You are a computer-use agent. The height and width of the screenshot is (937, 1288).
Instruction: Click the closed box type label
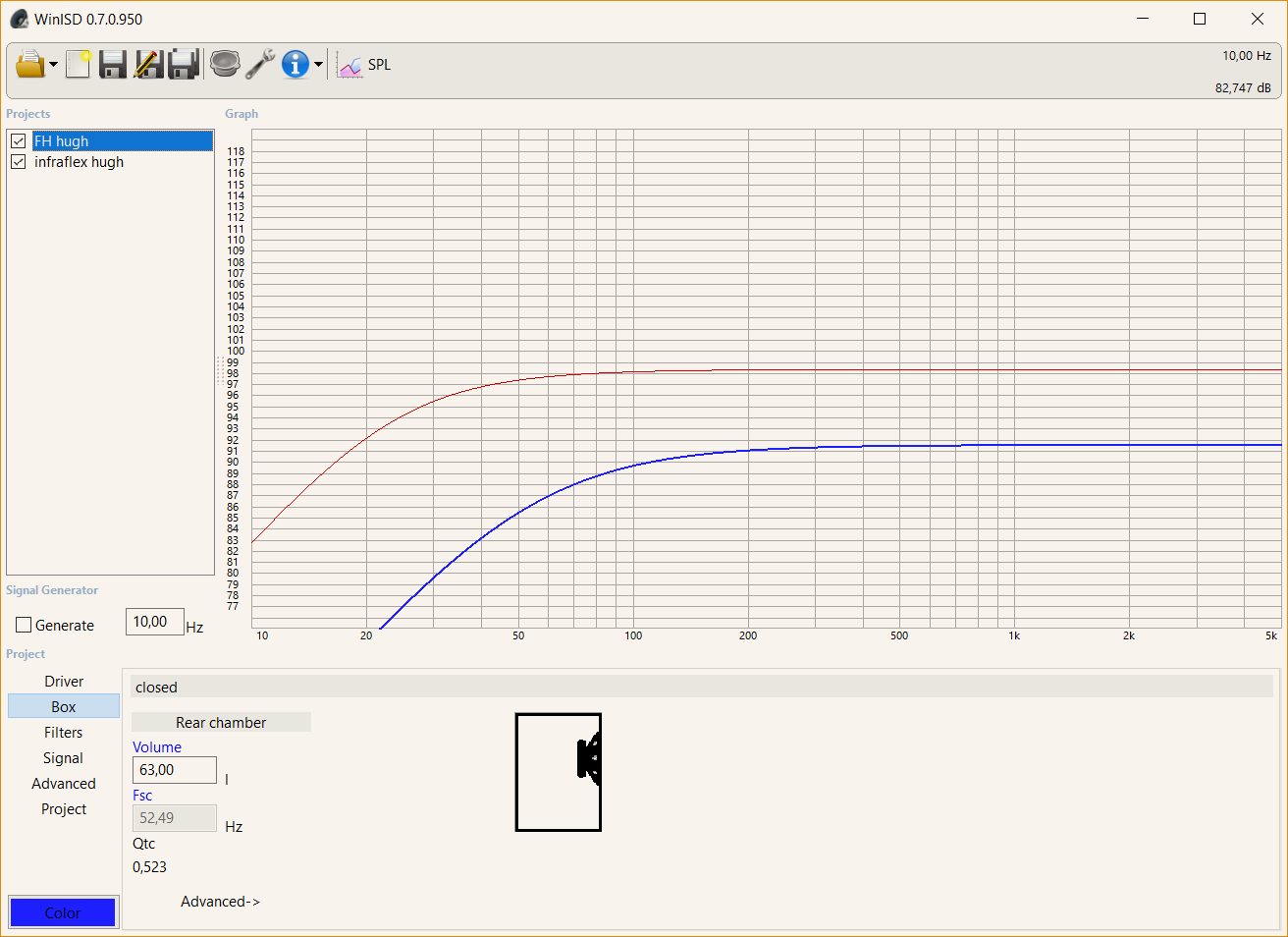pos(157,688)
